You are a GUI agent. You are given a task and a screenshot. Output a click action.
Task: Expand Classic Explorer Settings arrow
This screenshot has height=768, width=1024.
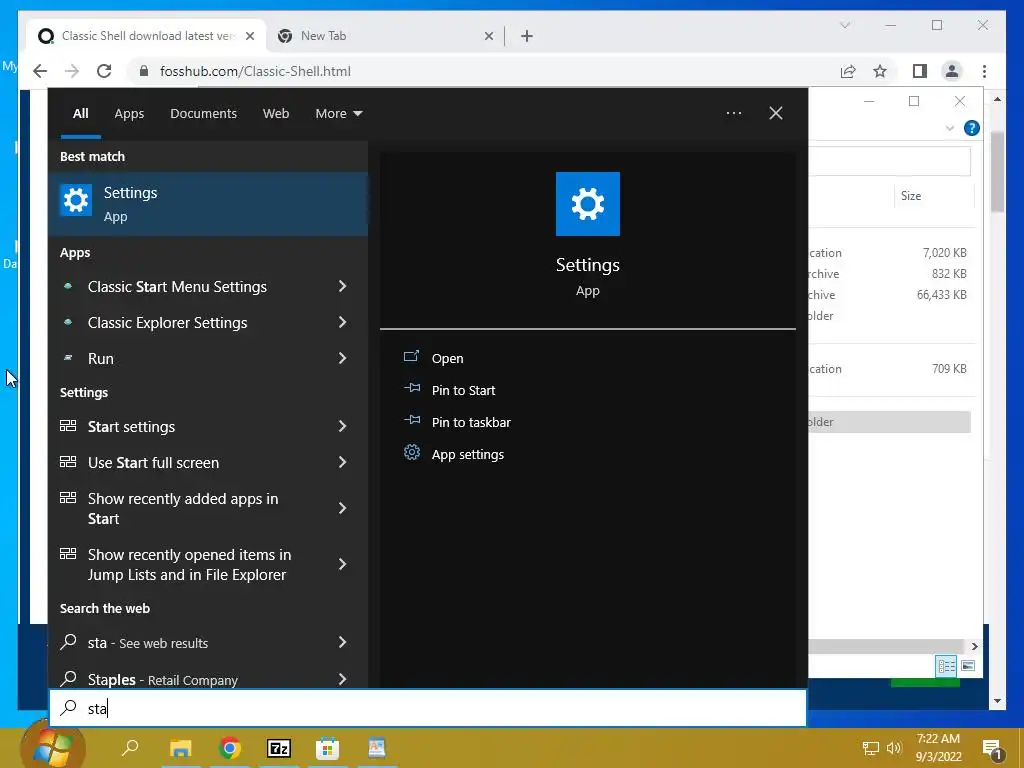coord(342,322)
